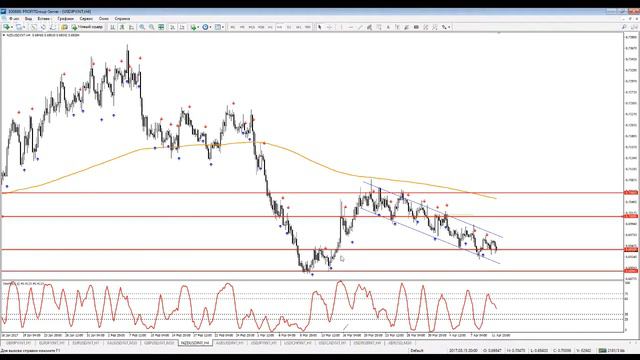Switch to the active NZDUSD H4 chart tab
Viewport: 640px width, 360px height.
click(x=195, y=343)
